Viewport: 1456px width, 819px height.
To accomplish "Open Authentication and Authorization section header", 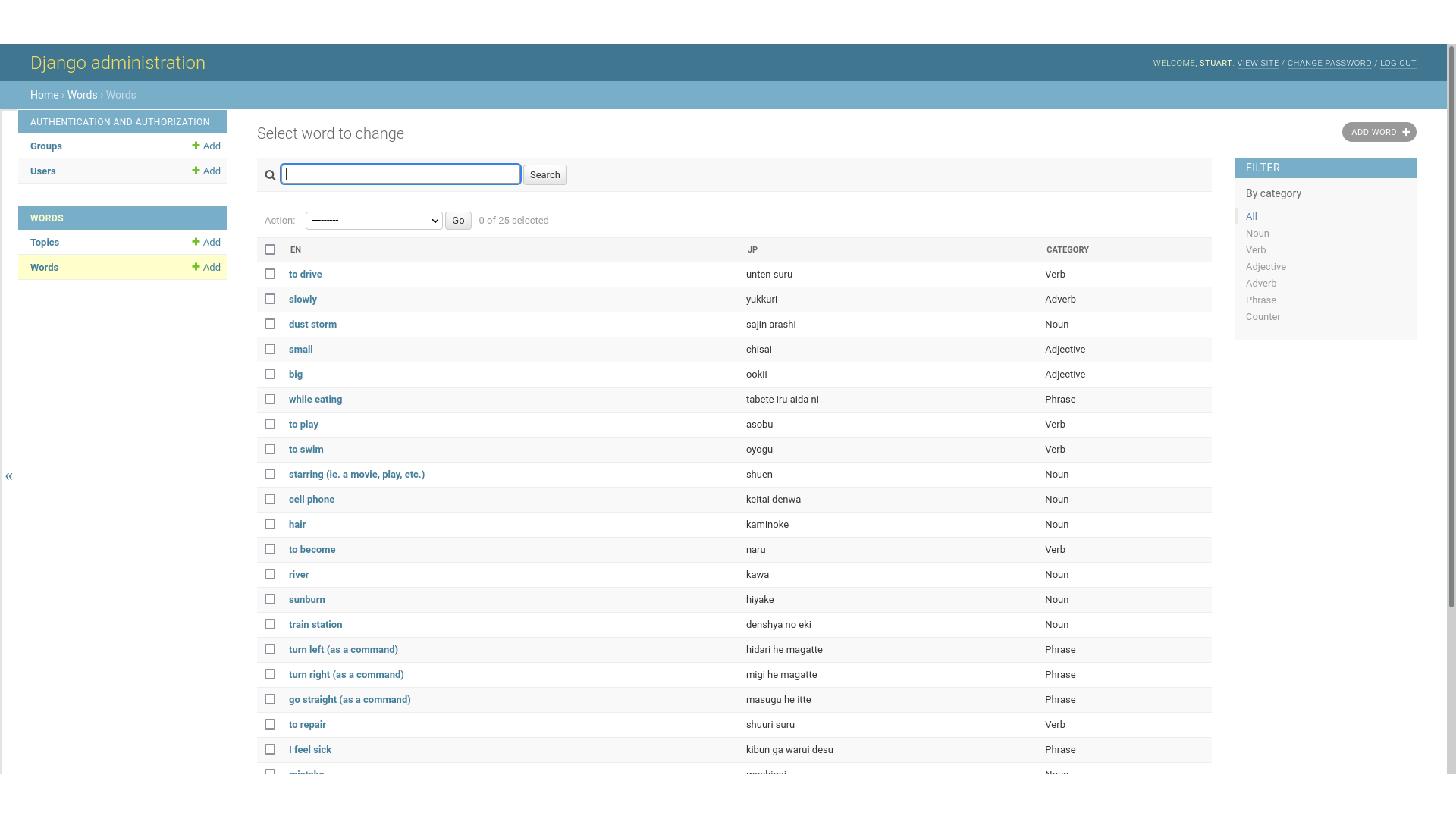I will [120, 121].
